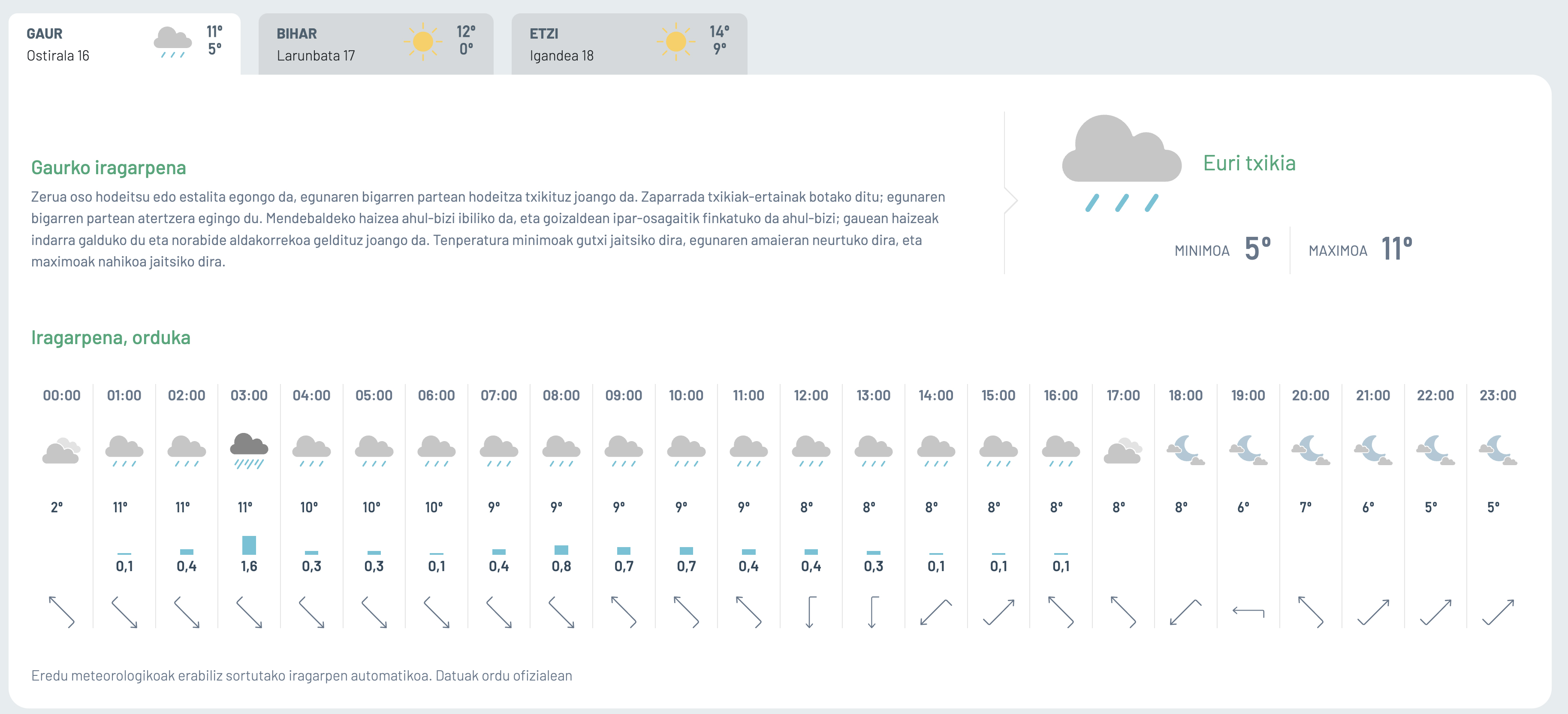Click the large Euri txikia rain cloud icon
This screenshot has width=1568, height=714.
(x=1121, y=162)
